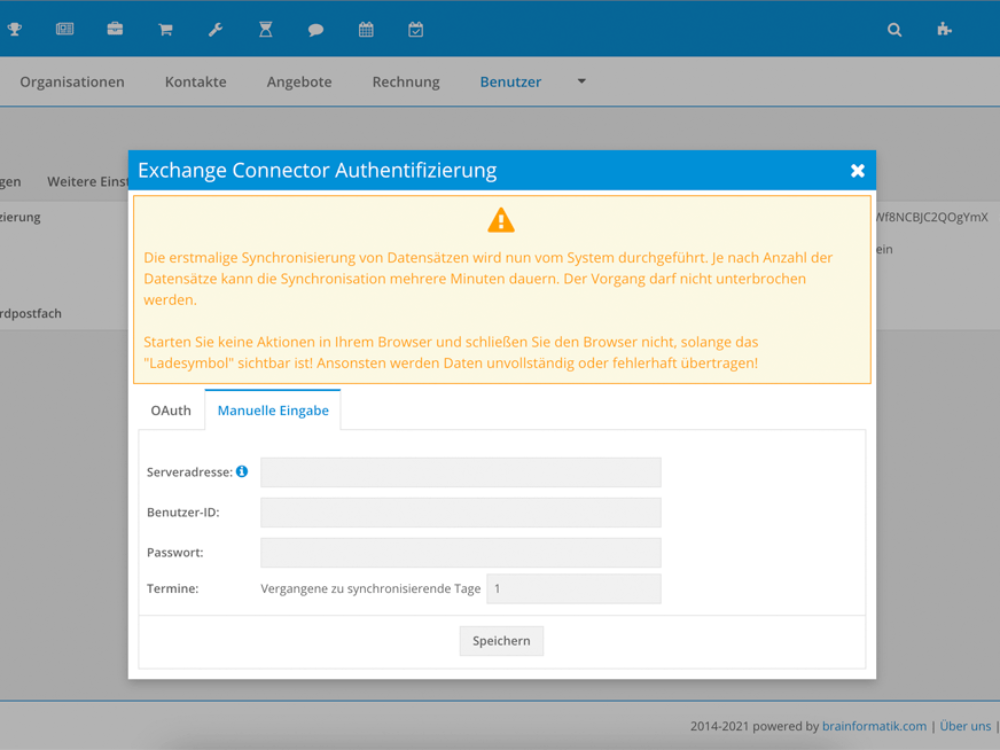
Task: Select the Manuelle Eingabe tab
Action: pos(273,410)
